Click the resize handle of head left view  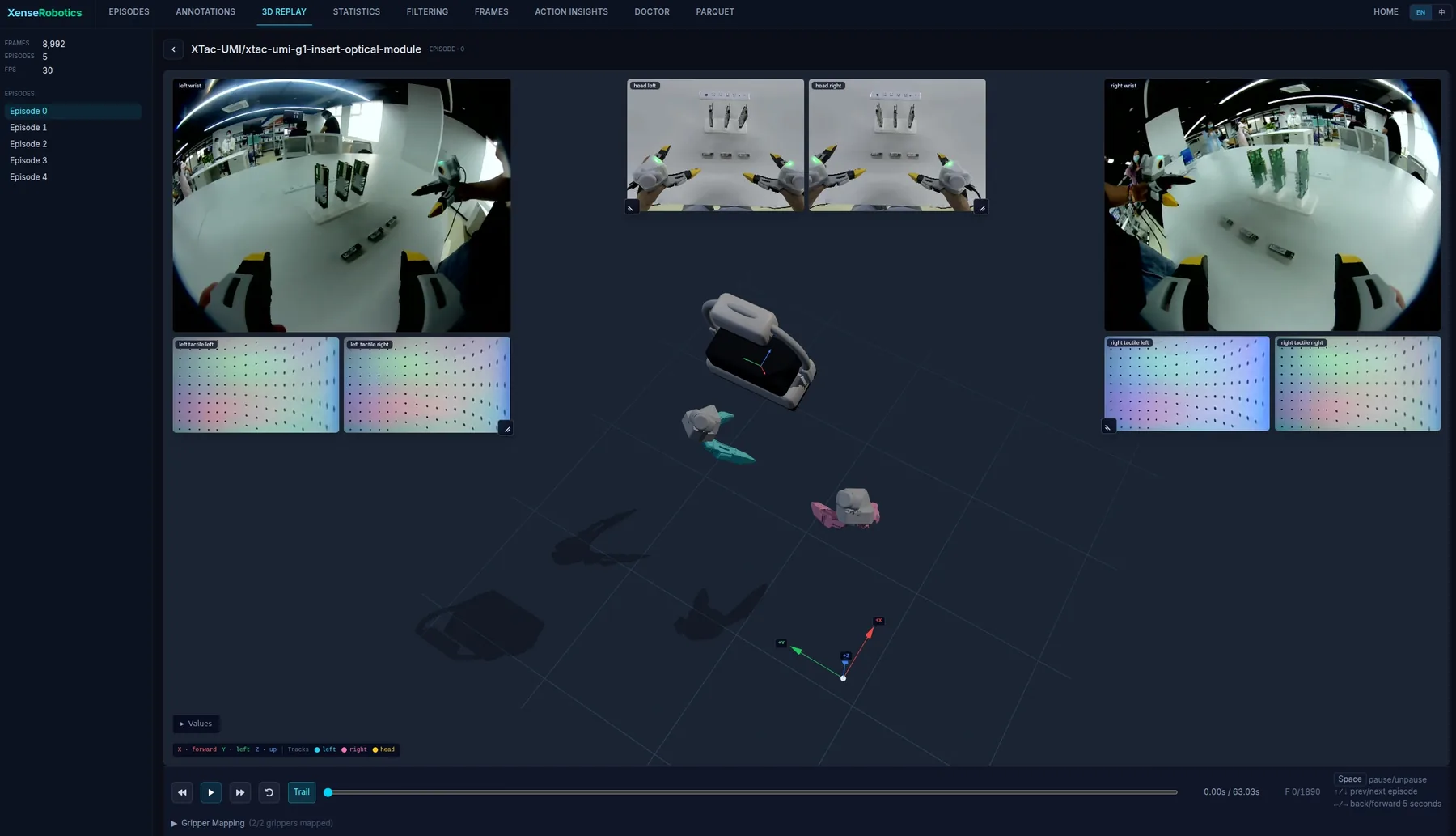631,207
